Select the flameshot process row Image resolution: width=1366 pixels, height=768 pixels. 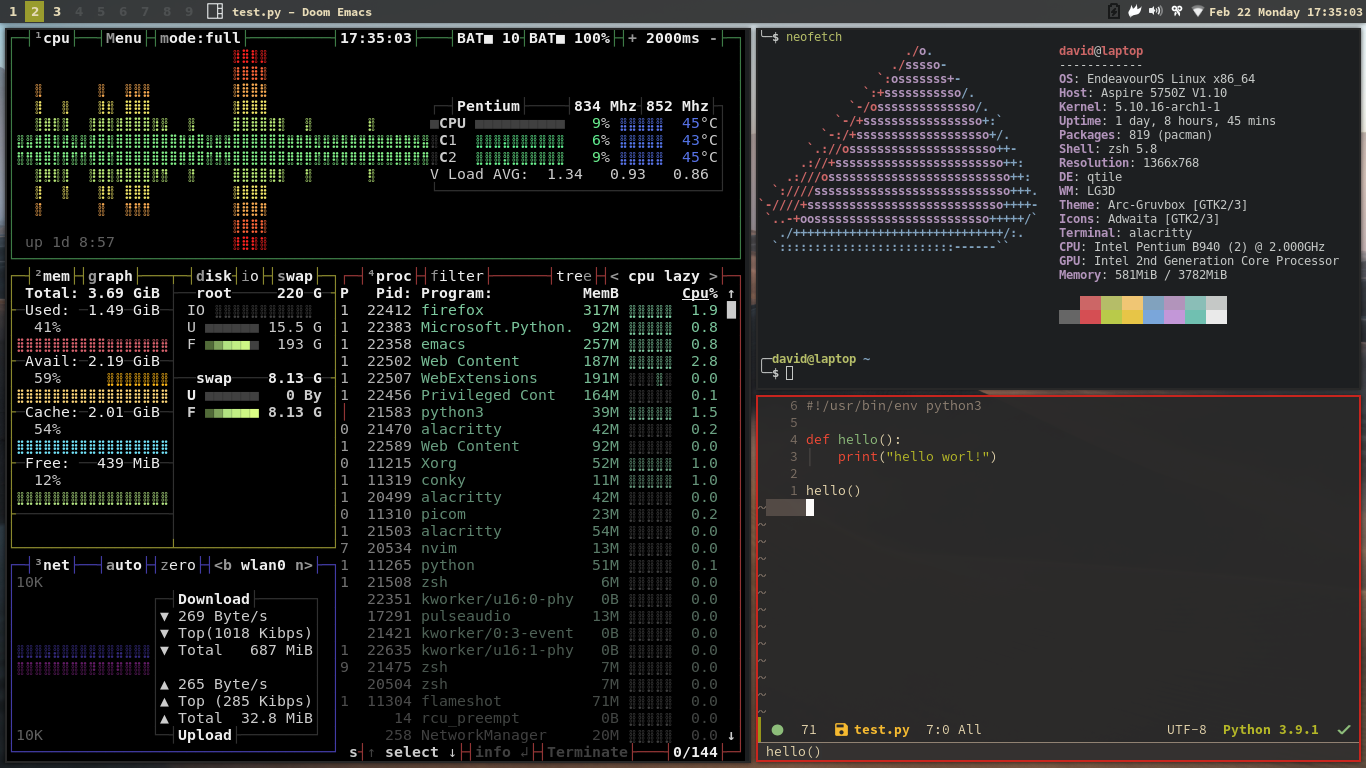point(530,701)
